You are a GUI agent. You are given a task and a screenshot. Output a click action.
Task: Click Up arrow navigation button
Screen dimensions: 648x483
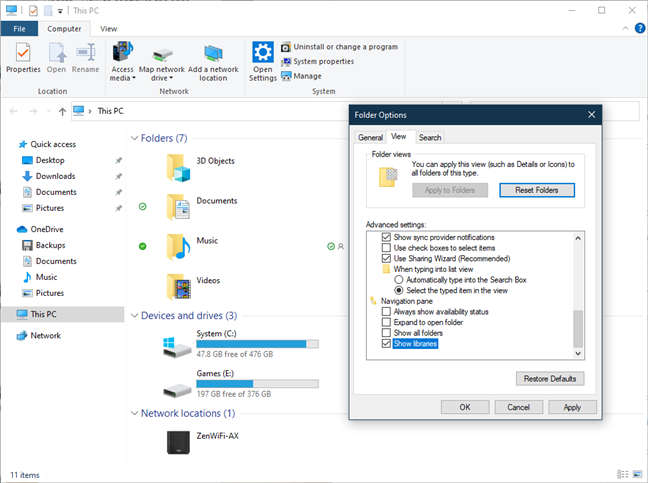(x=62, y=111)
